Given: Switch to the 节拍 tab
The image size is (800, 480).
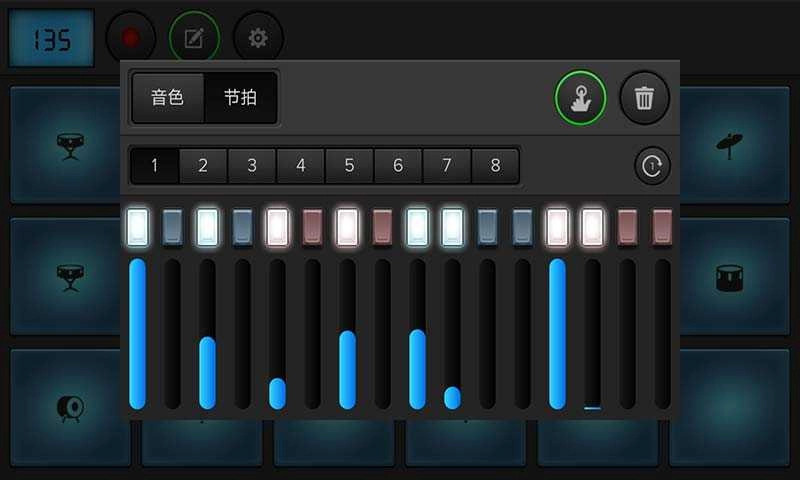Looking at the screenshot, I should 240,98.
